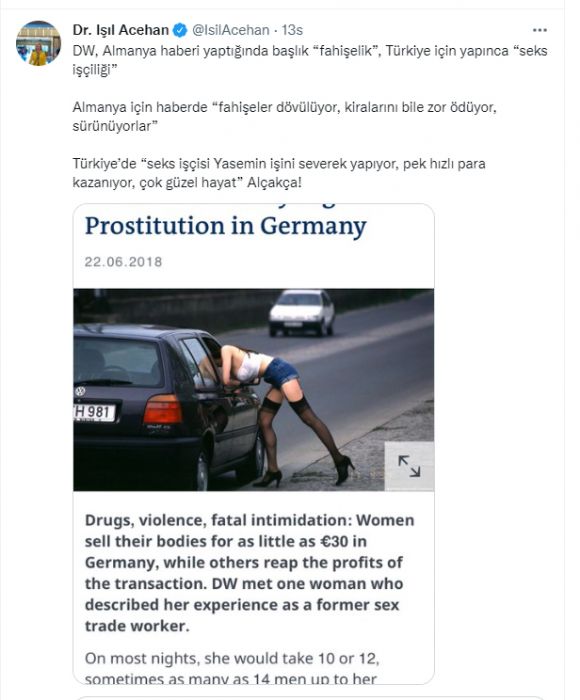Click the article date 22.06.2018

point(123,262)
